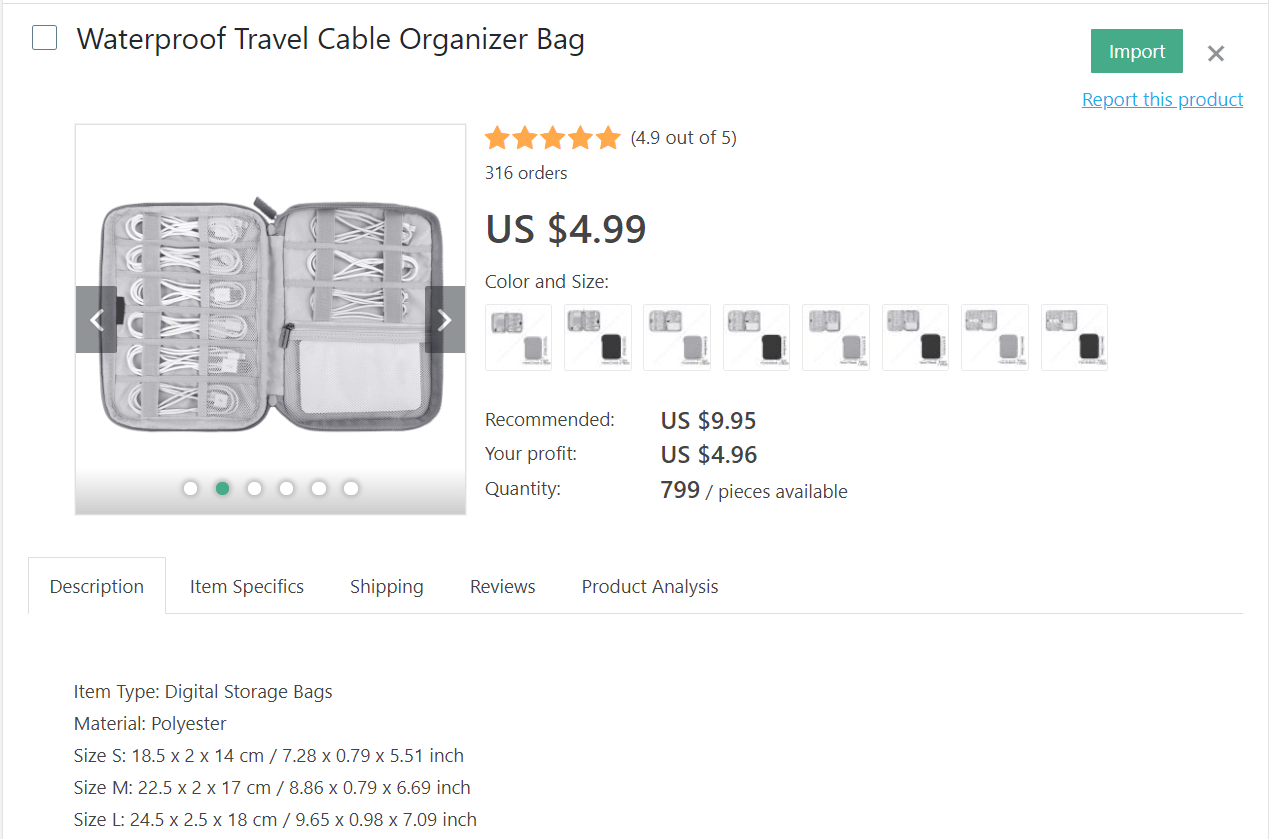Click the first rating star

(x=497, y=137)
